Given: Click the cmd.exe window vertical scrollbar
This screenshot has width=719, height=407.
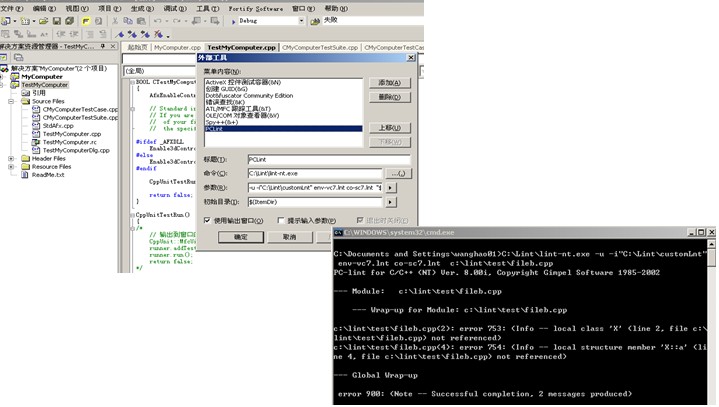Looking at the screenshot, I should tap(711, 321).
